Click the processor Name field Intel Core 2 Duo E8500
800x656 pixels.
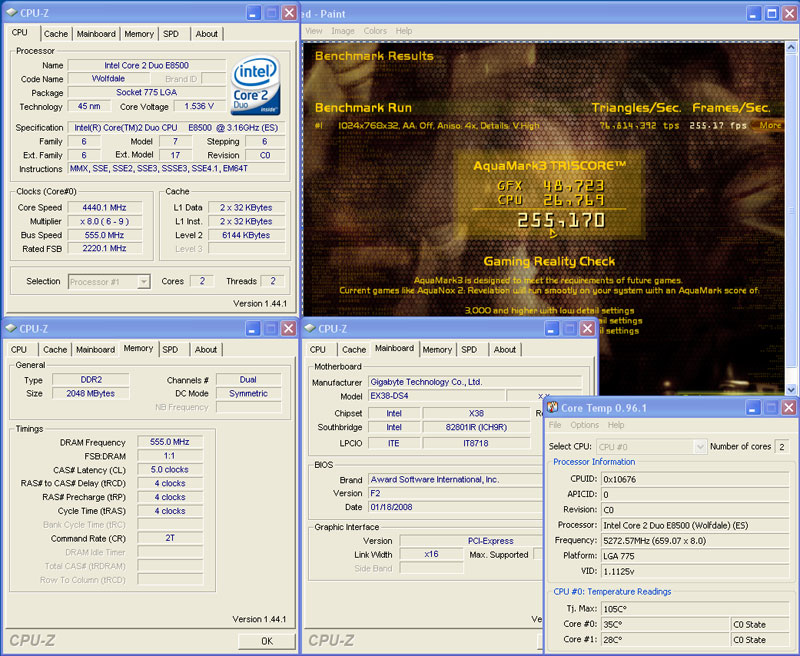tap(146, 65)
